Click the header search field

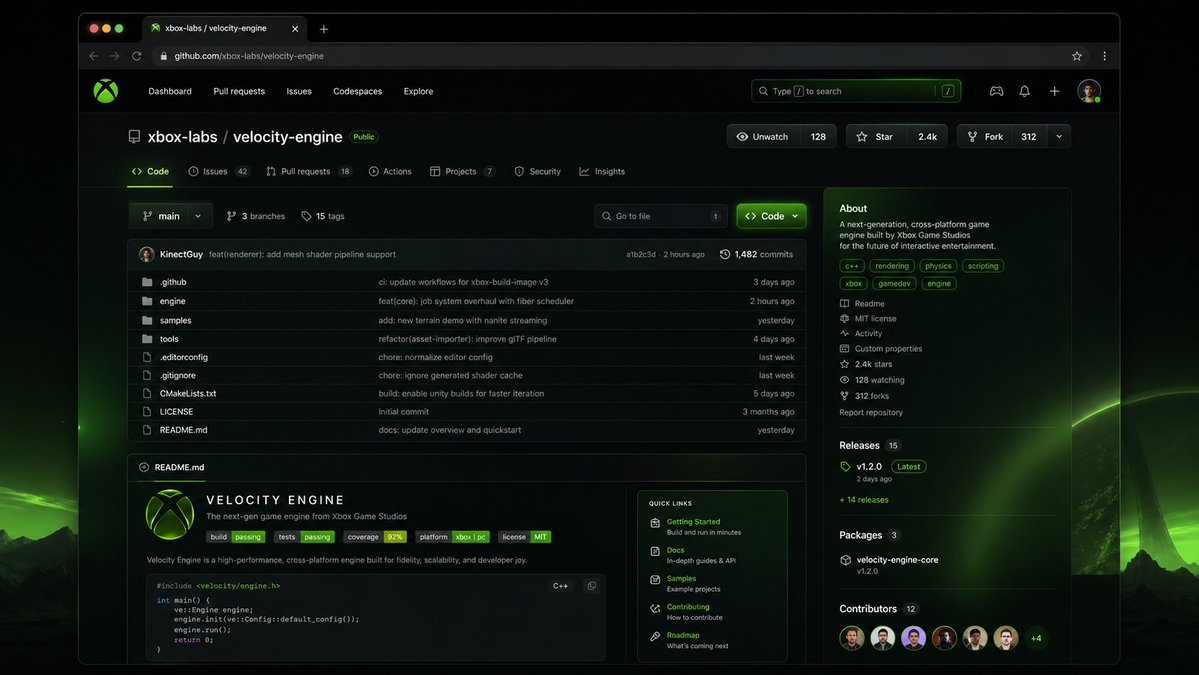[856, 91]
